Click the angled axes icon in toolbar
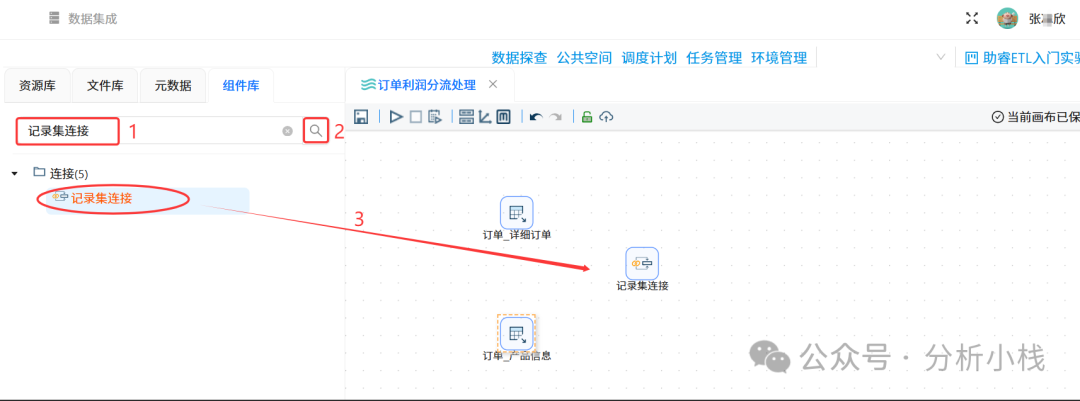Viewport: 1080px width, 401px height. coord(485,117)
